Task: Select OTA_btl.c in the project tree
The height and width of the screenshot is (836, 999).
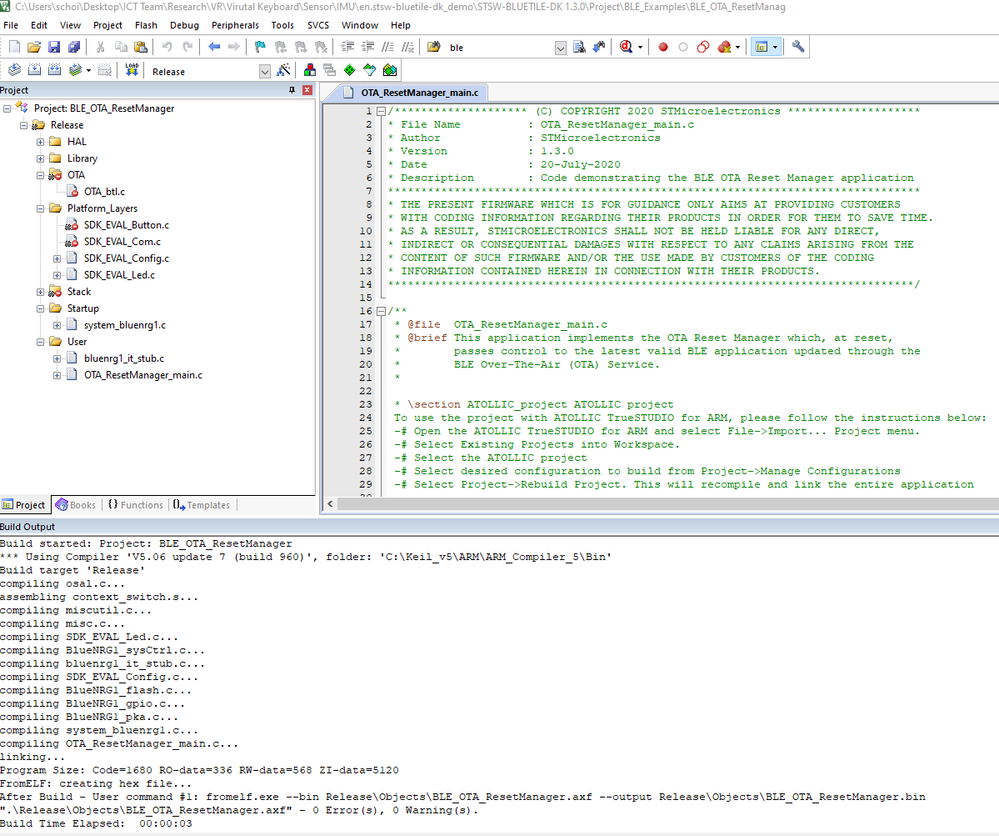Action: [x=104, y=191]
